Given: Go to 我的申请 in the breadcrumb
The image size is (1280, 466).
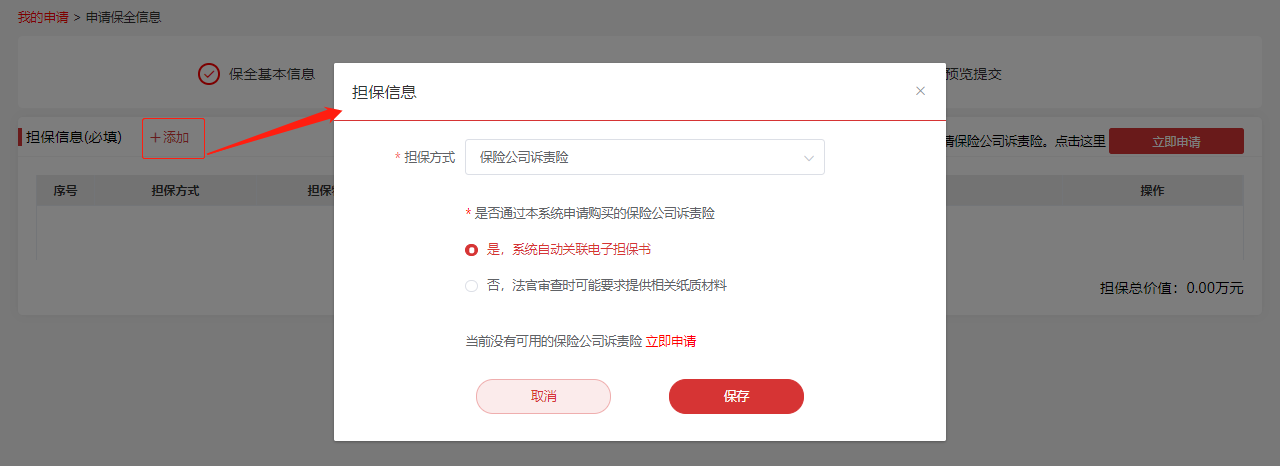Looking at the screenshot, I should point(43,18).
